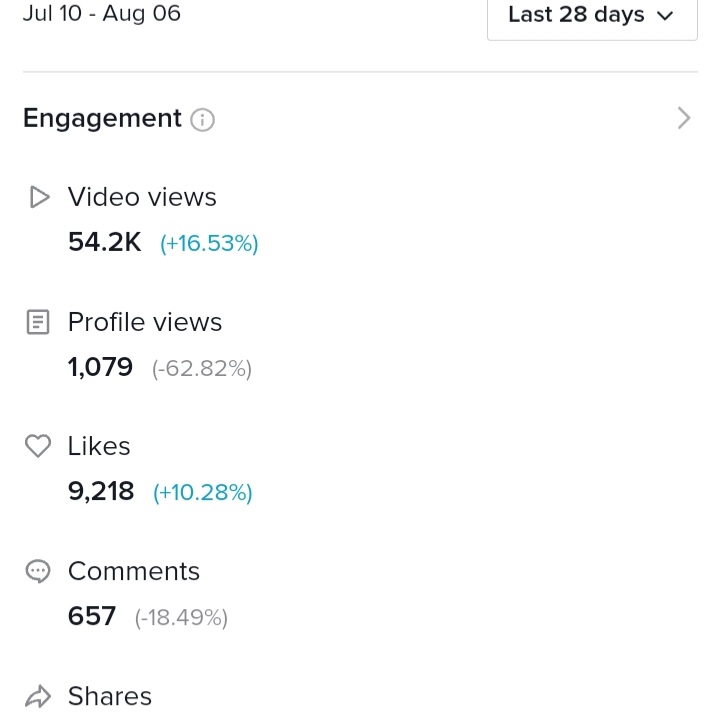Click the 54.2K video views count

point(105,242)
